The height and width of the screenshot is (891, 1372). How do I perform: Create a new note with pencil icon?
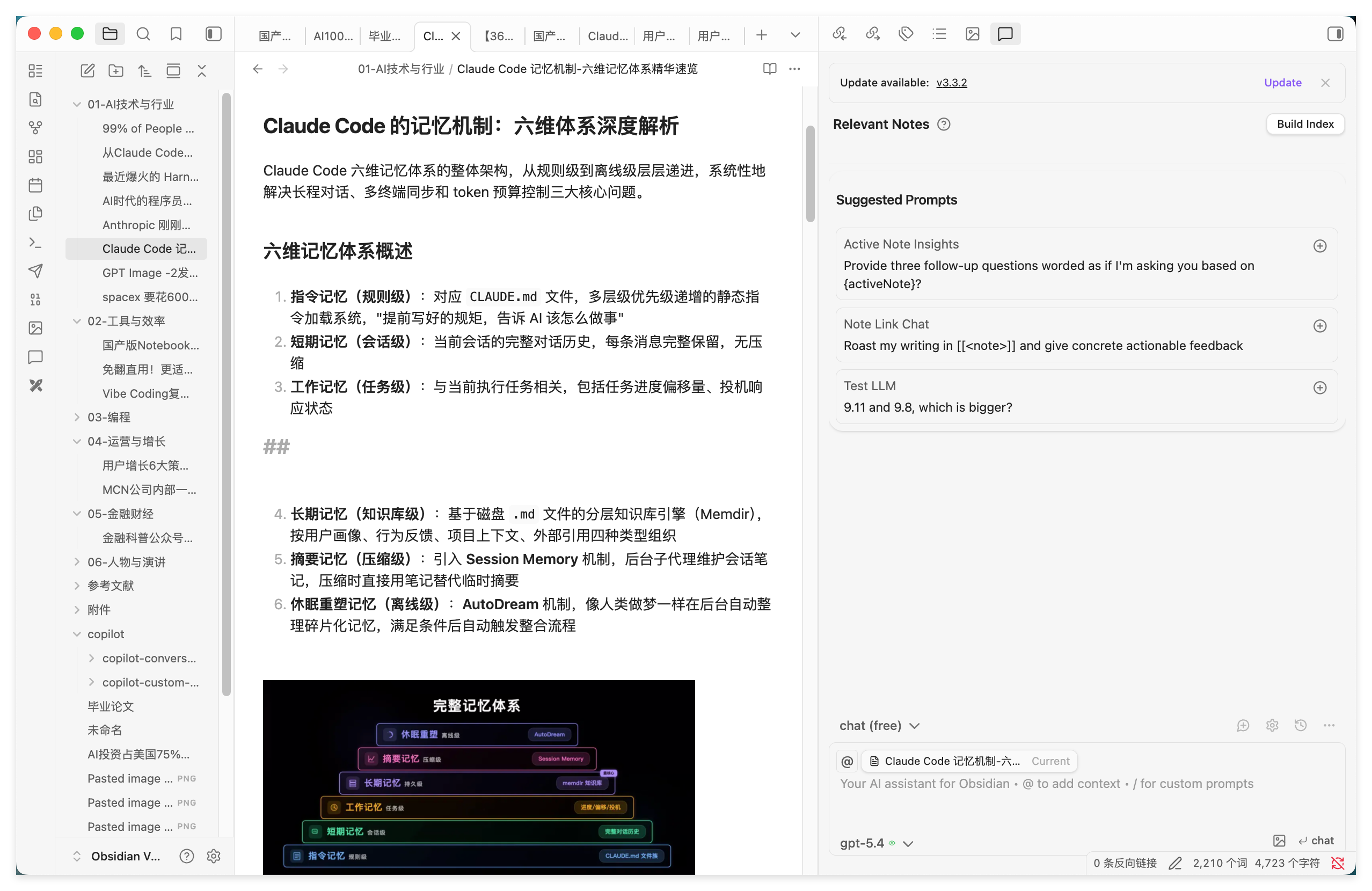tap(87, 71)
